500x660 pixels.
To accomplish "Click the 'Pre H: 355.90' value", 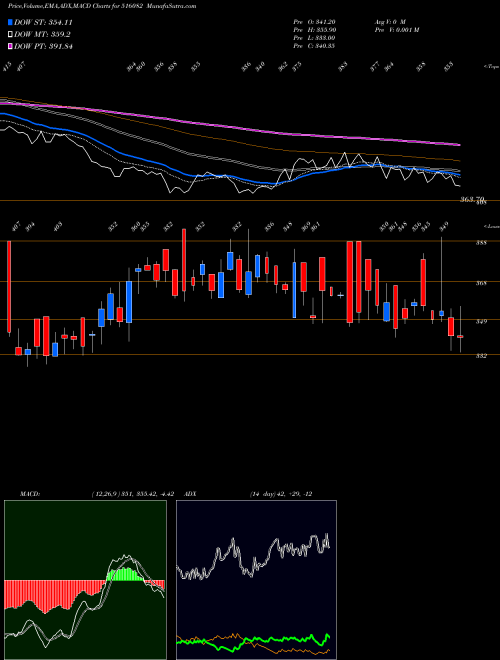I will pyautogui.click(x=314, y=30).
